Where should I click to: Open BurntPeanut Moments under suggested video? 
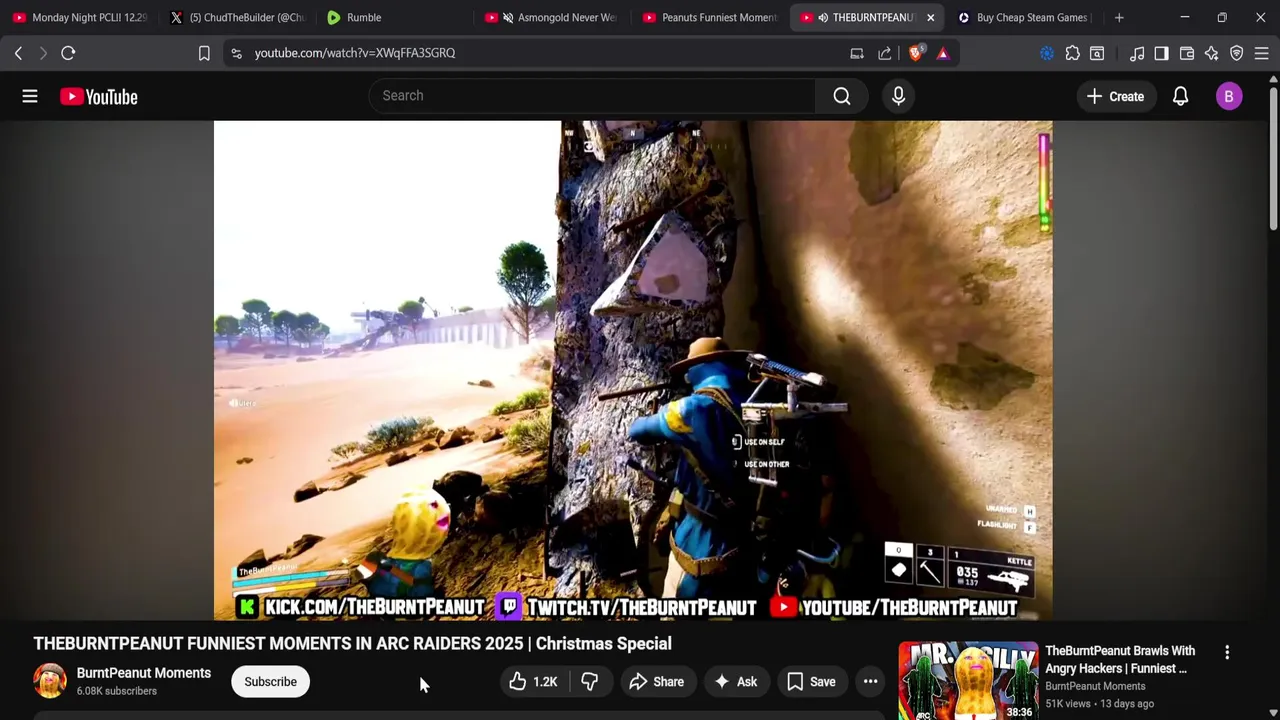(x=1095, y=686)
